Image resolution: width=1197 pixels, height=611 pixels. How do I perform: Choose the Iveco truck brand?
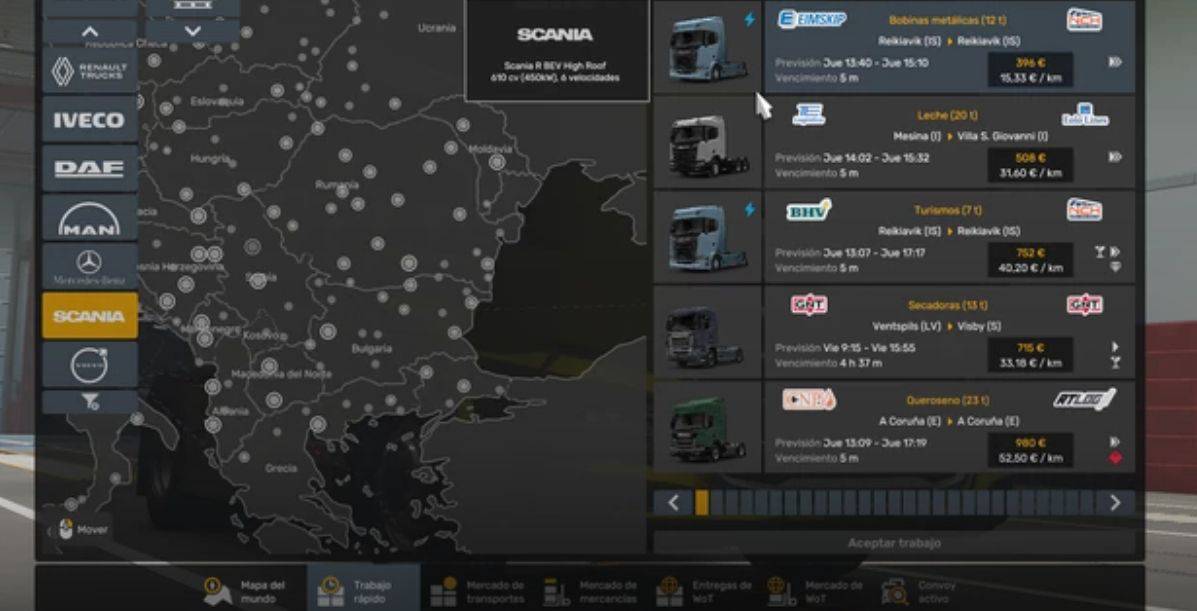click(x=89, y=120)
